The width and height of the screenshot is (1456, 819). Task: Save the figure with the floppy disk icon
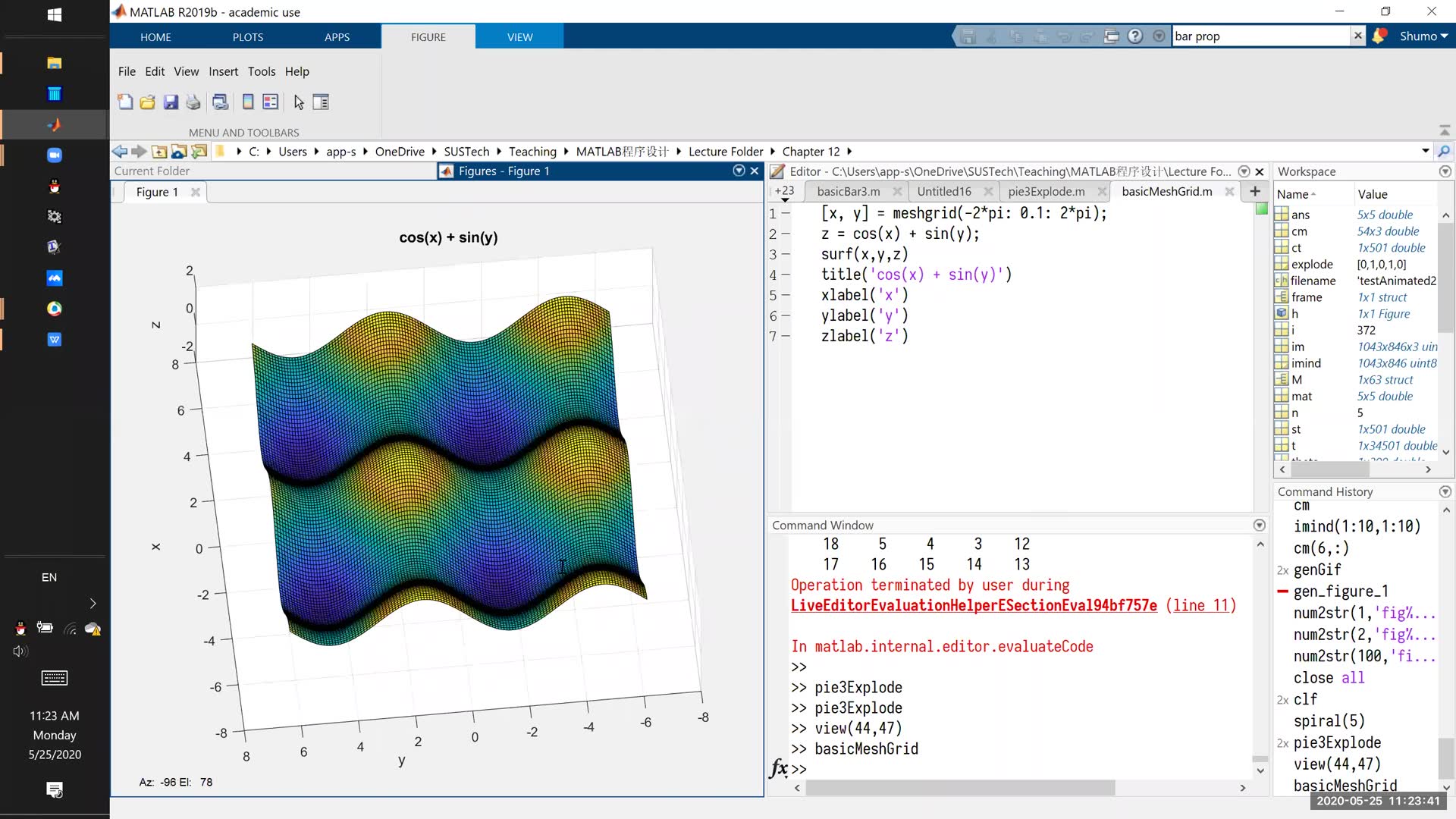(171, 102)
